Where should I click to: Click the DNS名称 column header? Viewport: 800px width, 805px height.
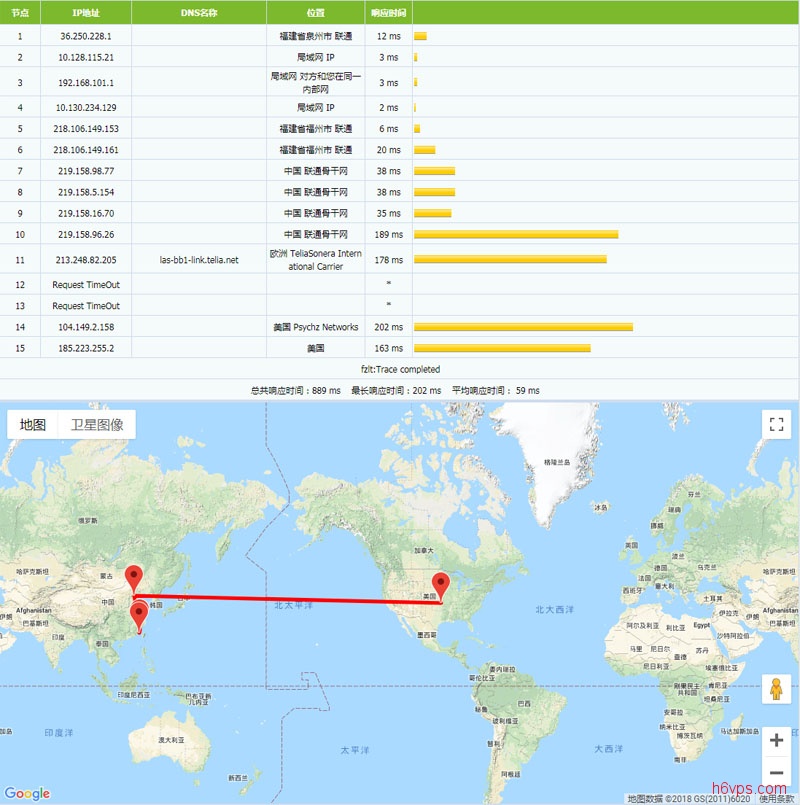[x=199, y=13]
